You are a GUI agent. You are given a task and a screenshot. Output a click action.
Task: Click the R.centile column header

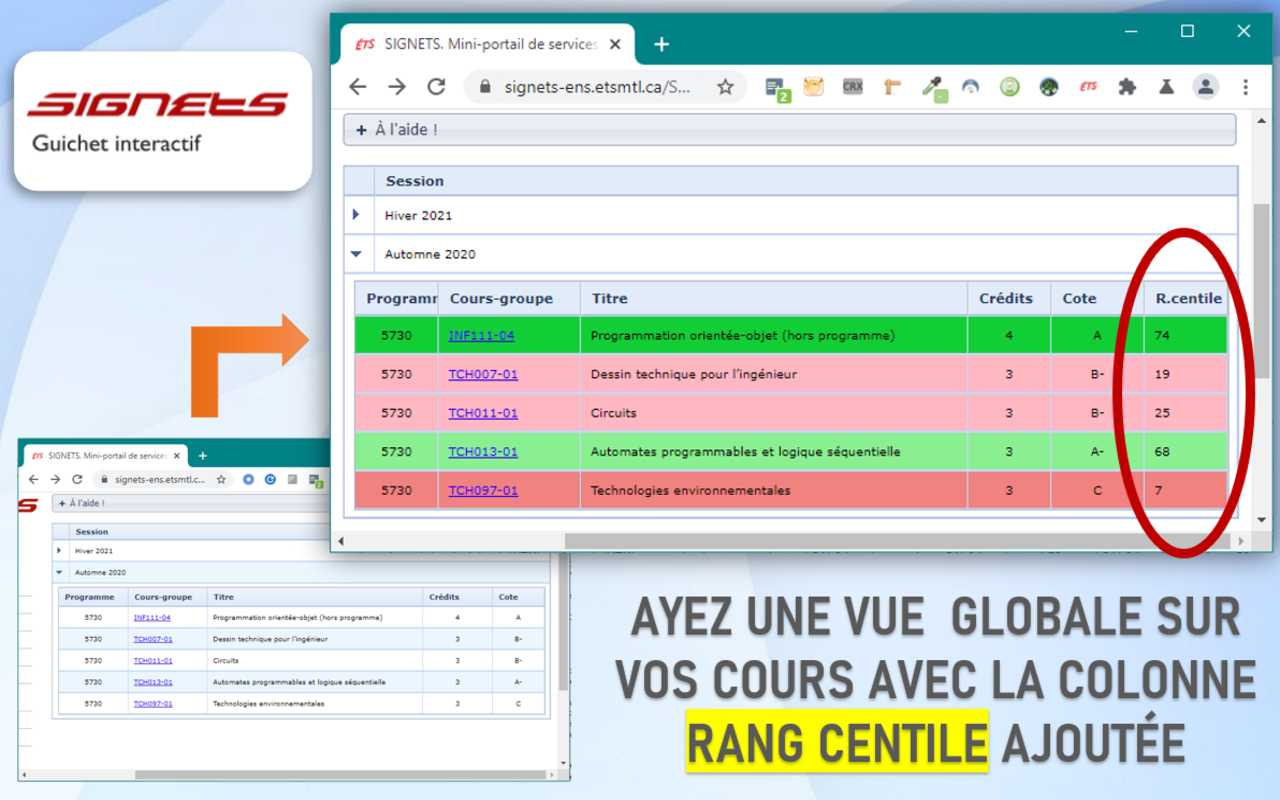(1188, 298)
